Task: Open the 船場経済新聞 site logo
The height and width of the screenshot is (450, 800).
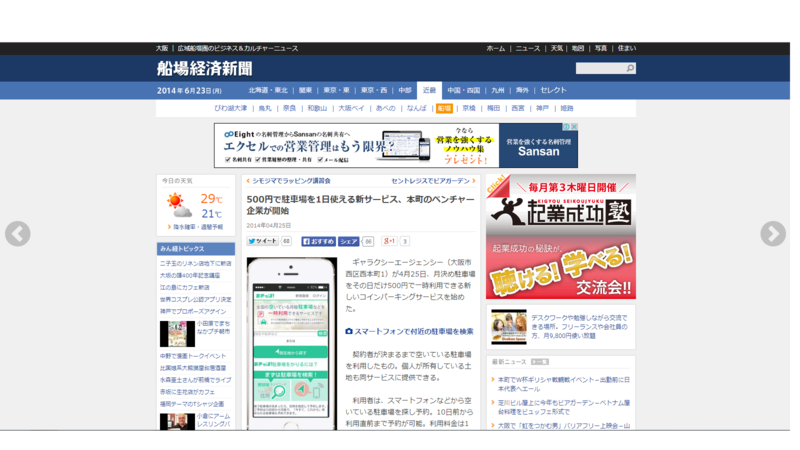Action: (205, 68)
